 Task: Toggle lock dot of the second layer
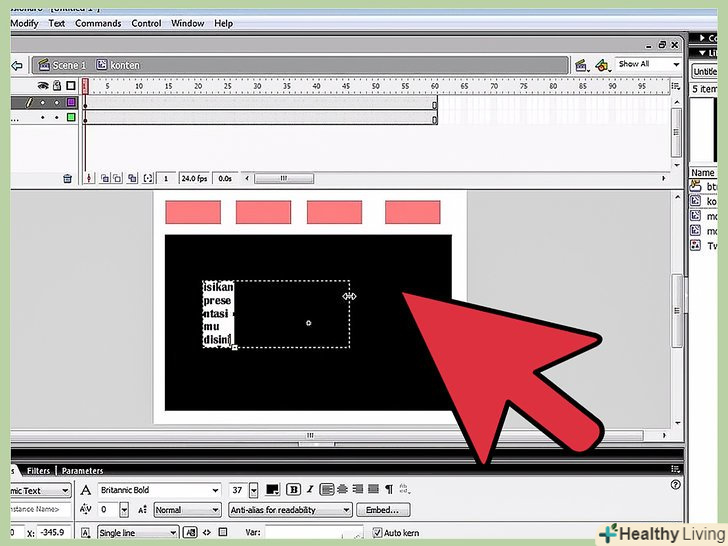click(x=57, y=117)
